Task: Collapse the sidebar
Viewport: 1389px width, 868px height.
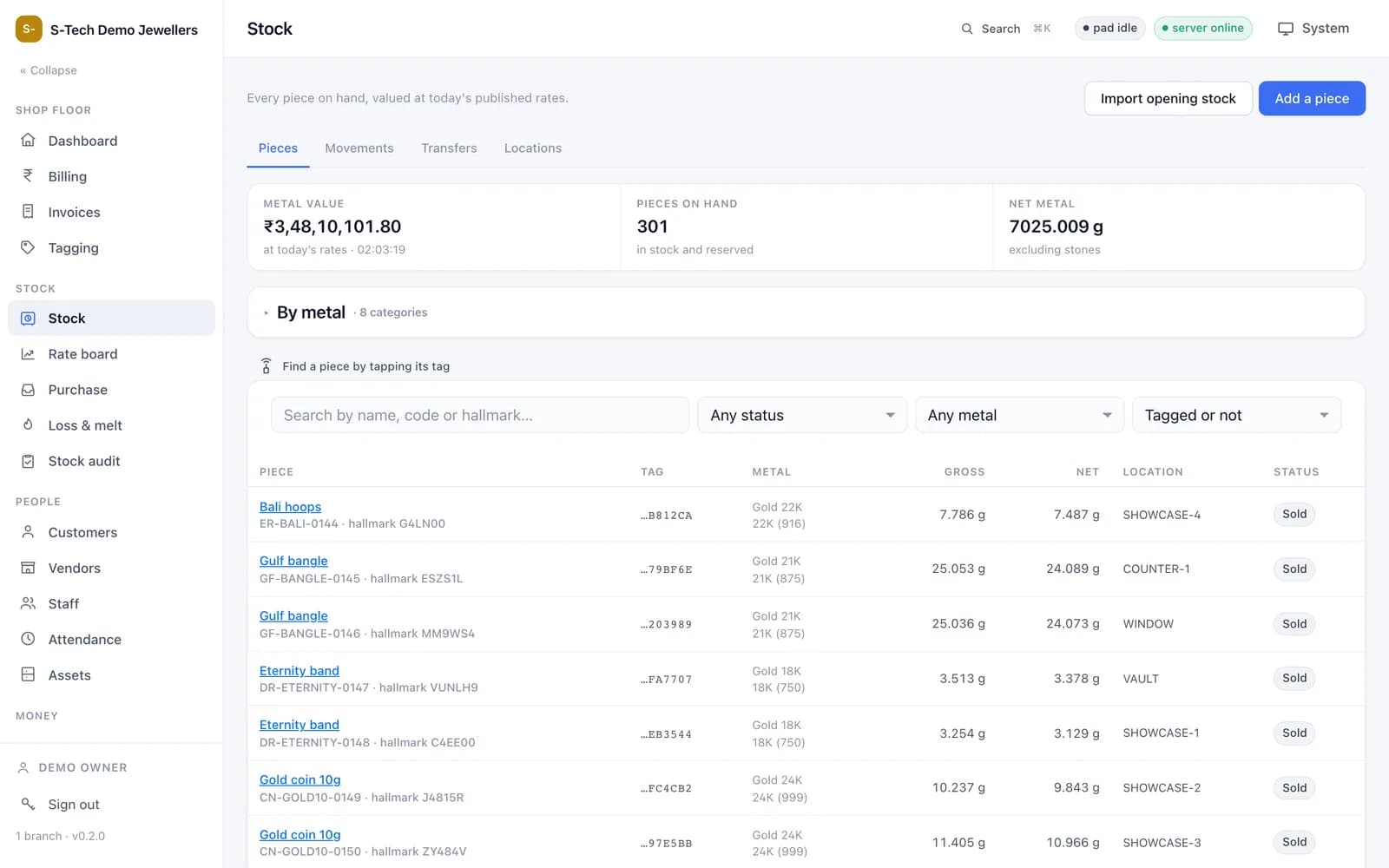Action: (x=49, y=70)
